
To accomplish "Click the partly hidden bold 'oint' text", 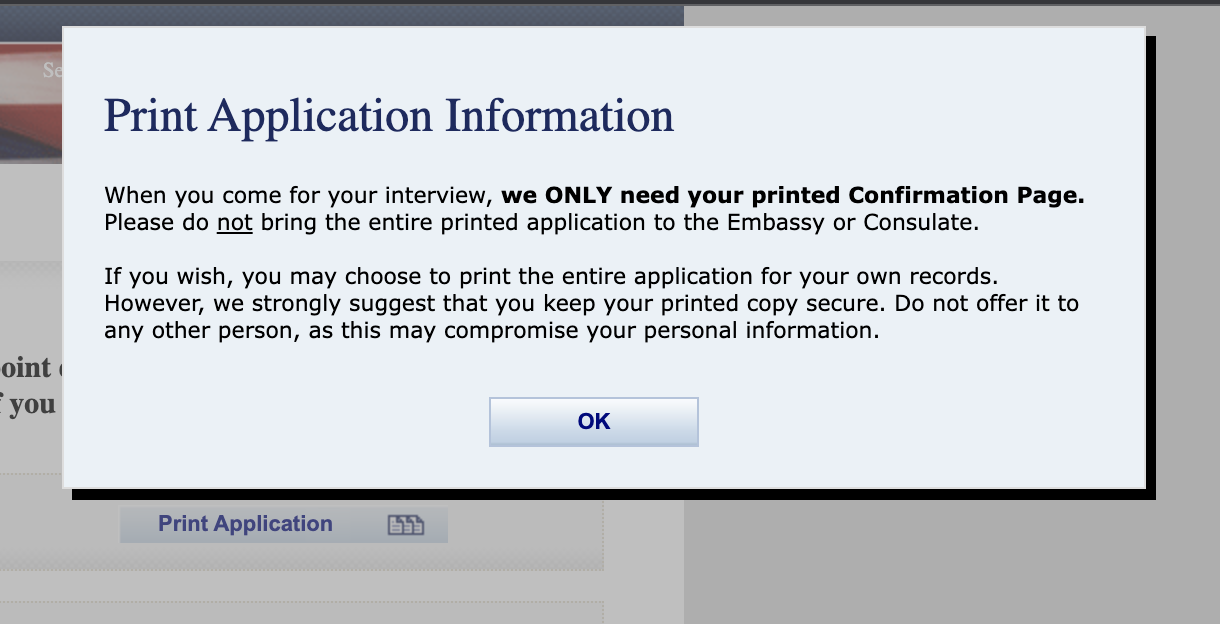I will click(31, 367).
